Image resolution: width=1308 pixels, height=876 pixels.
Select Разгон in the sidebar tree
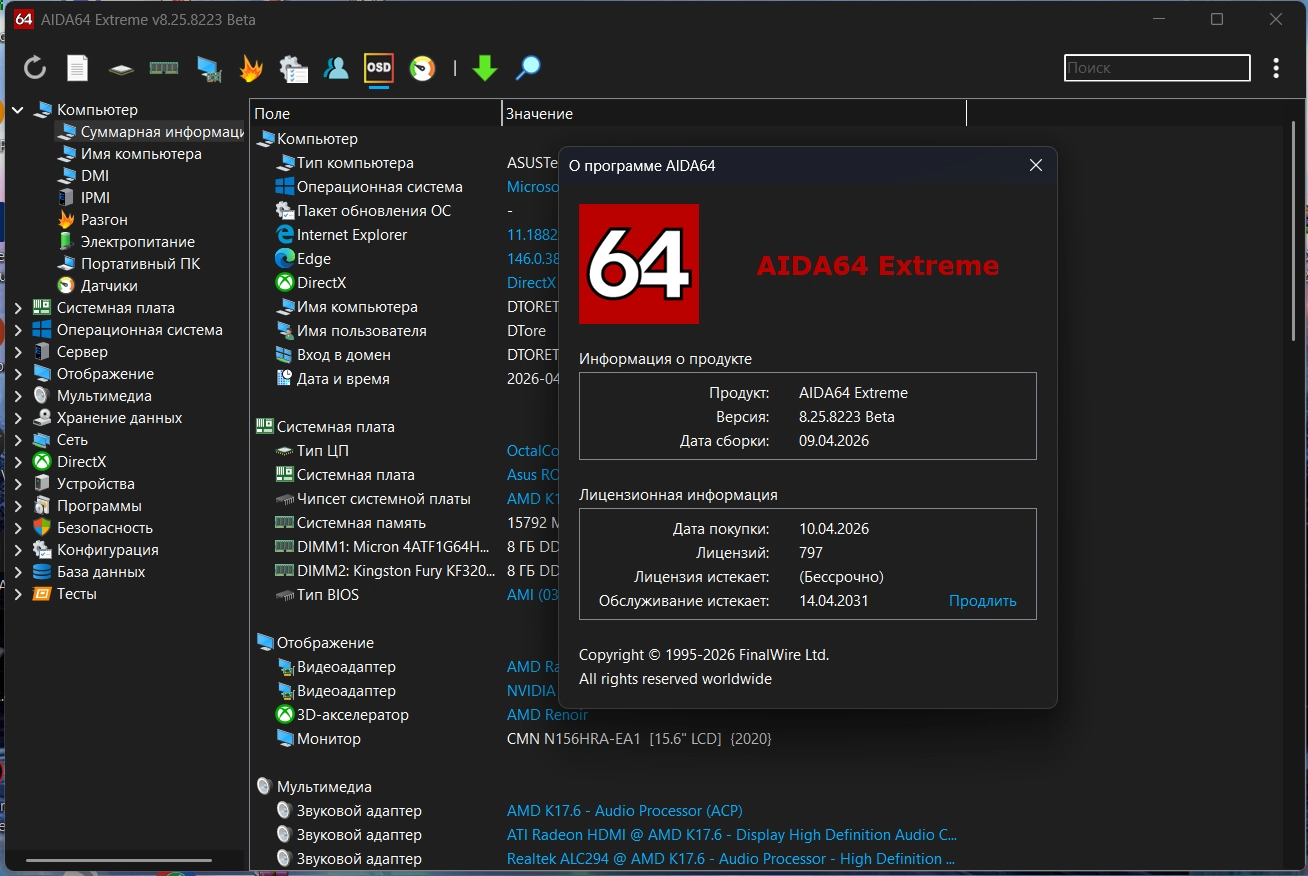pyautogui.click(x=104, y=220)
